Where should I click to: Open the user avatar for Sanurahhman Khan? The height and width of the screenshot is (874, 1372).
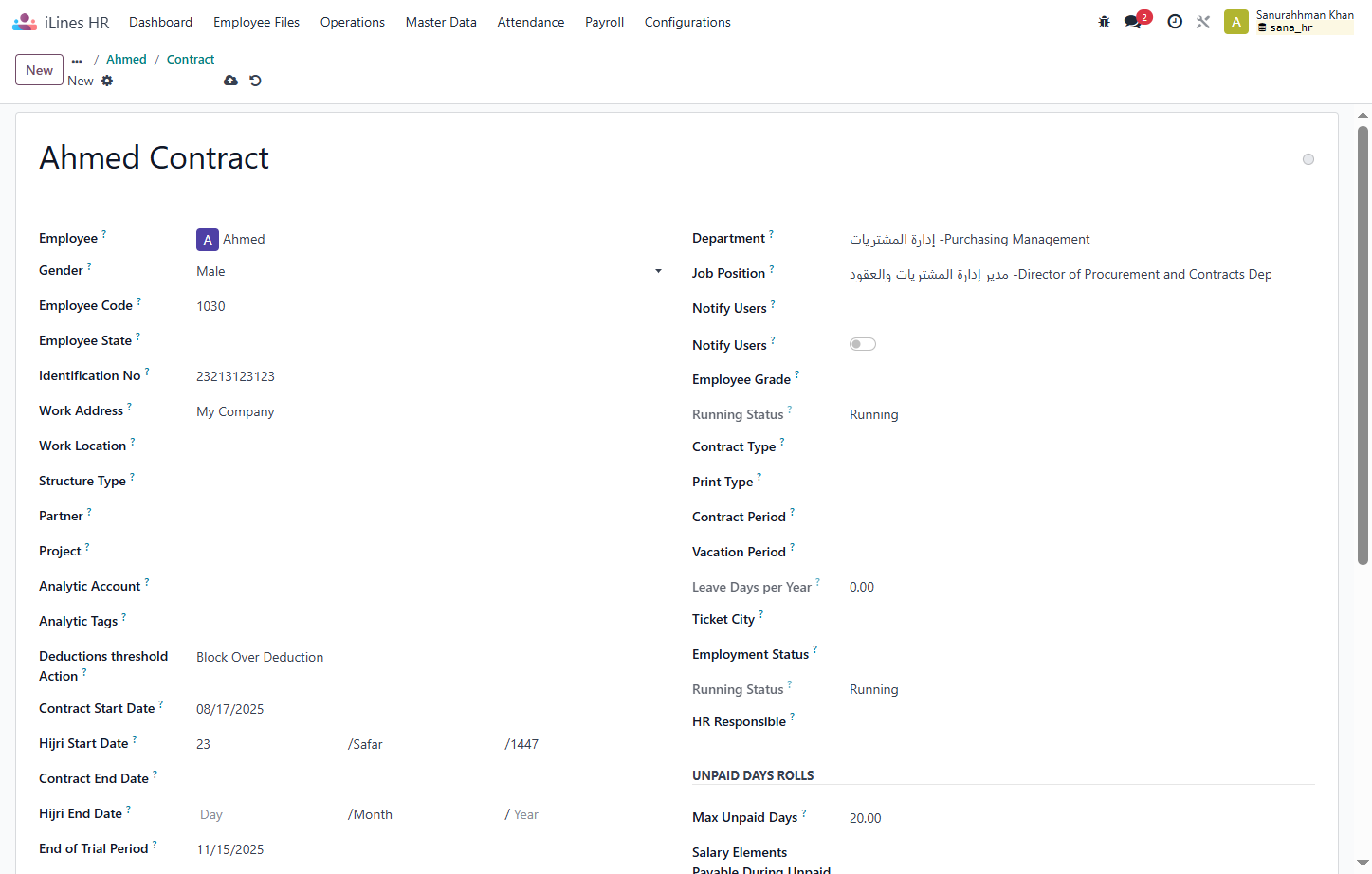click(x=1236, y=22)
